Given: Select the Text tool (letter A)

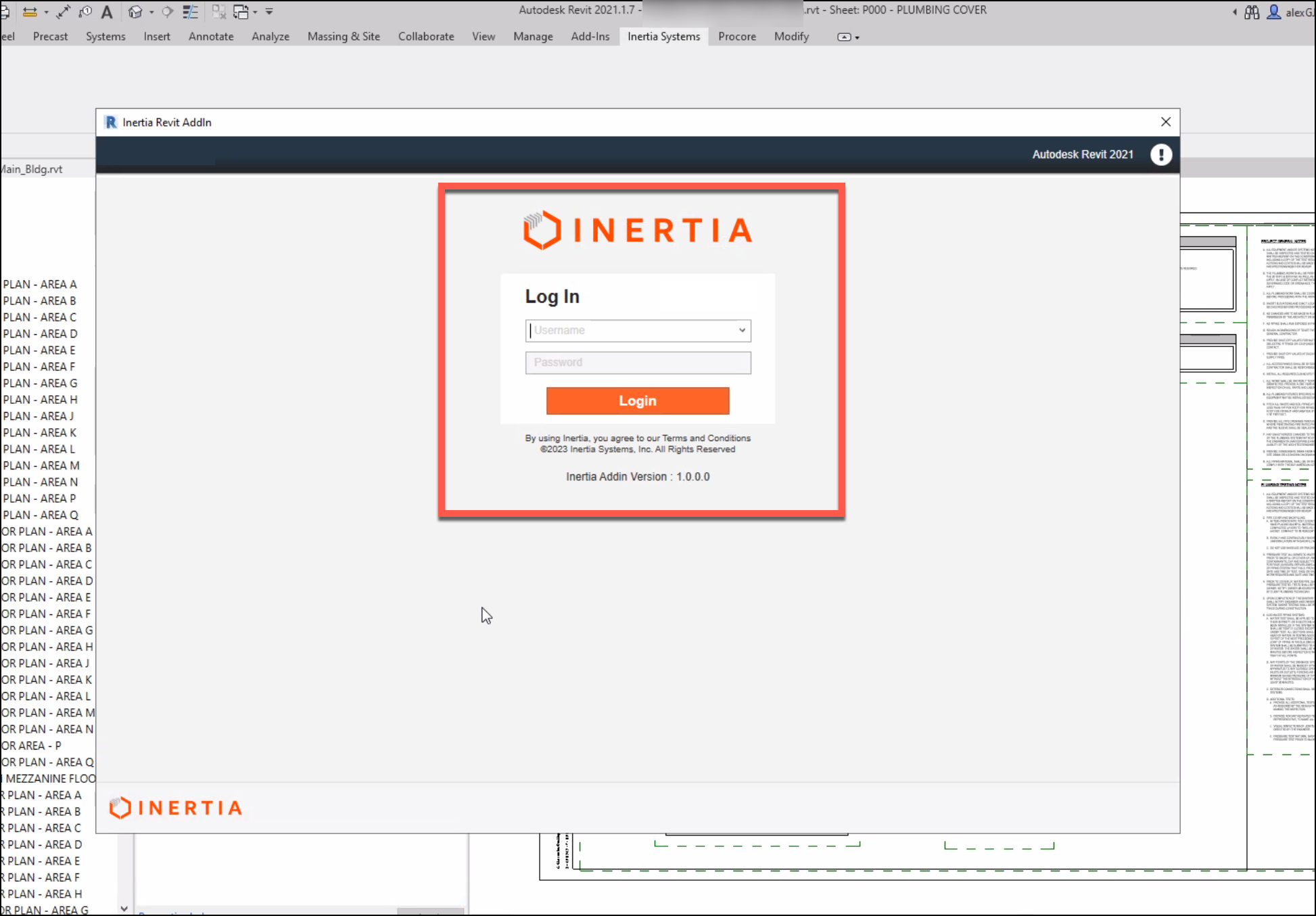Looking at the screenshot, I should pyautogui.click(x=107, y=12).
